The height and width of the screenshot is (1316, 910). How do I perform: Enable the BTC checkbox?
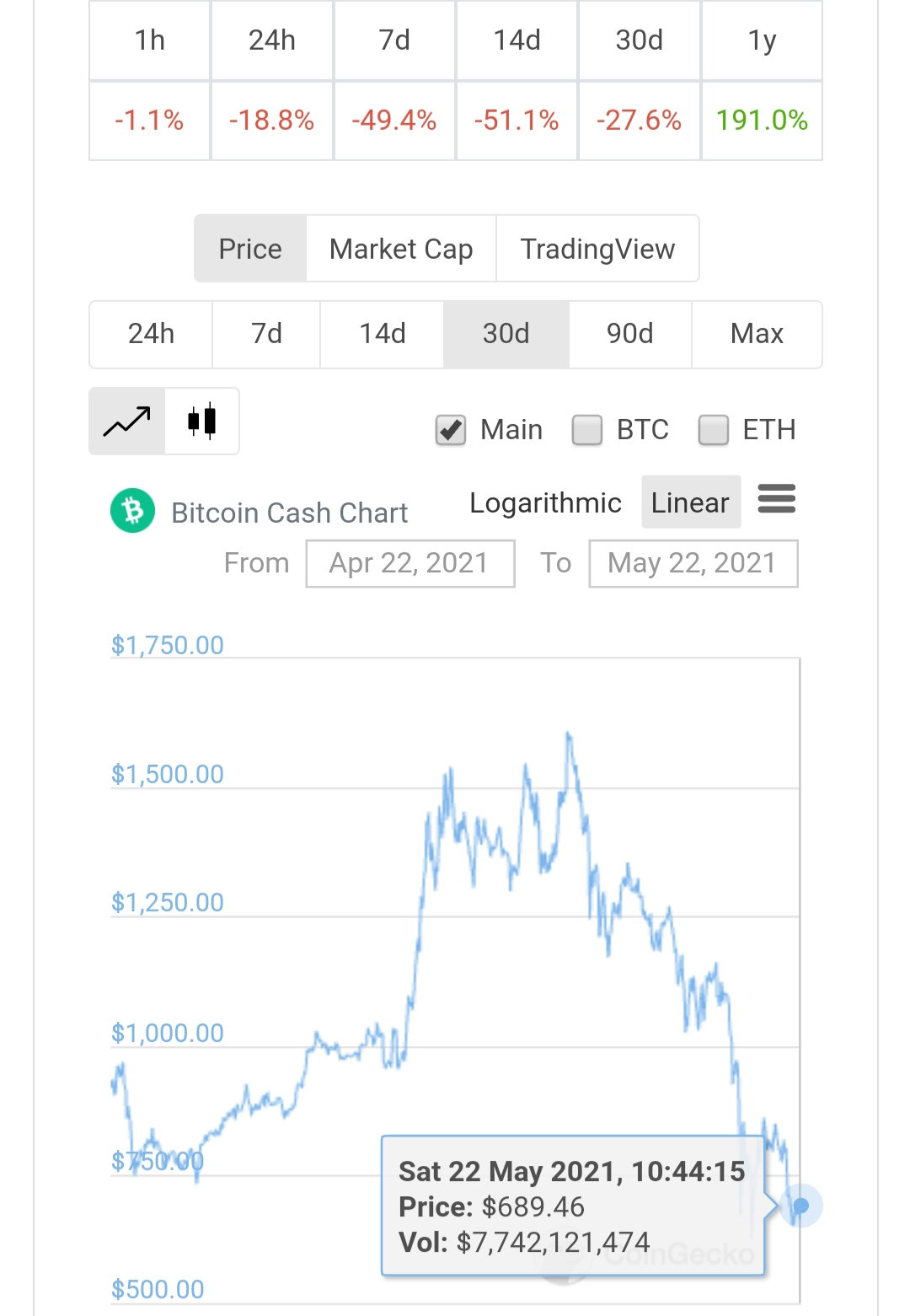[x=587, y=430]
